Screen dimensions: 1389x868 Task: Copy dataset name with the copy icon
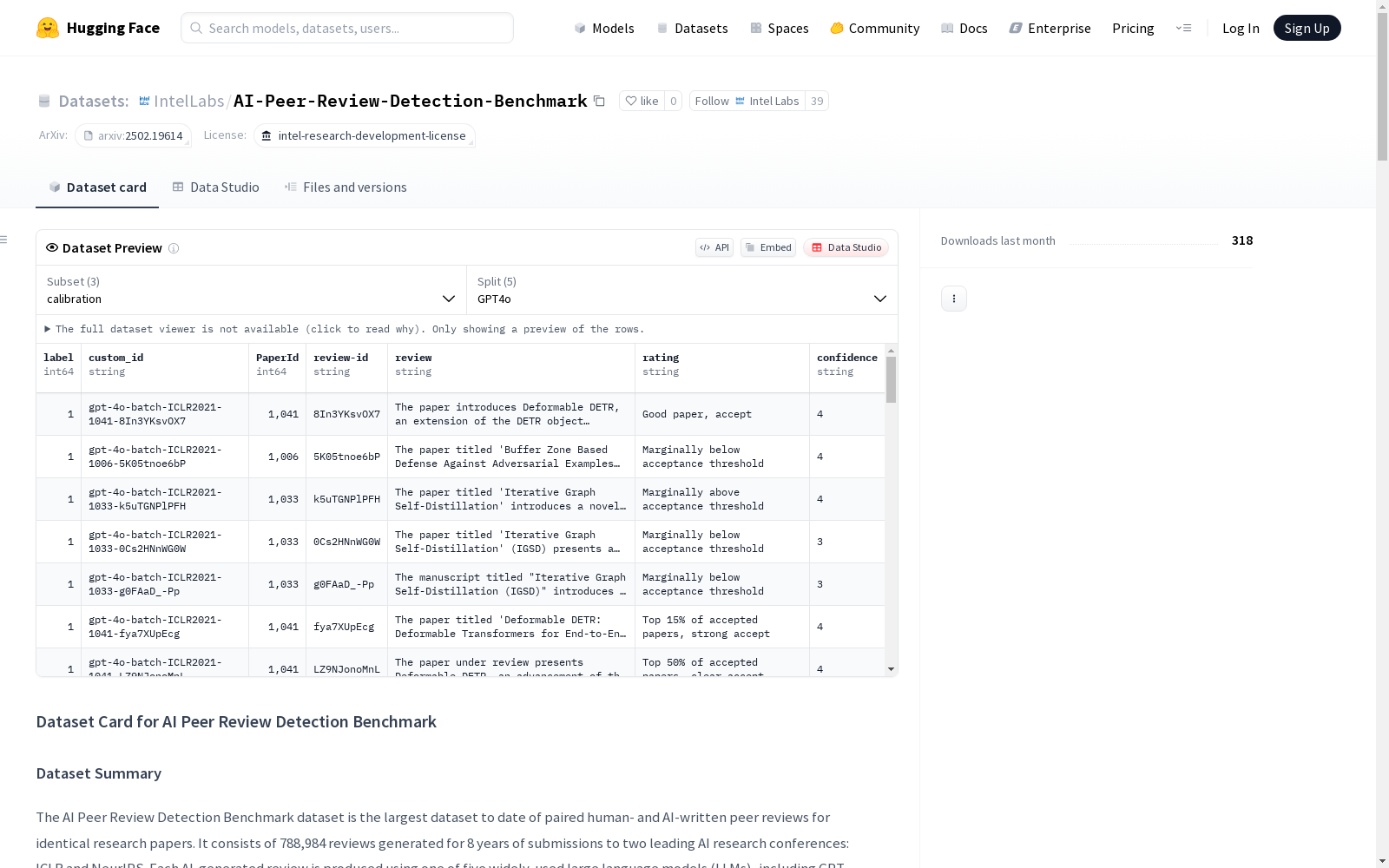click(599, 101)
